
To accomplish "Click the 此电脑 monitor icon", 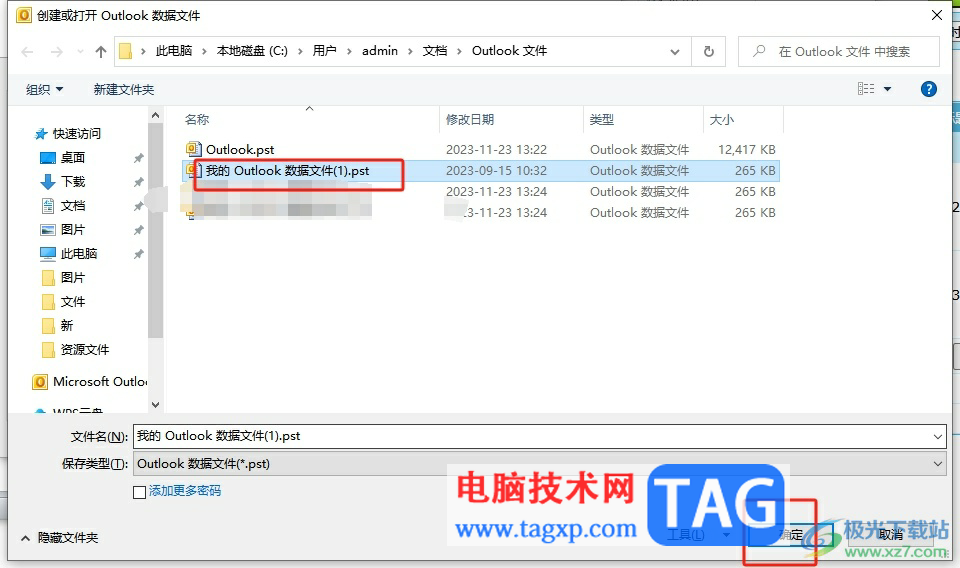I will click(48, 253).
